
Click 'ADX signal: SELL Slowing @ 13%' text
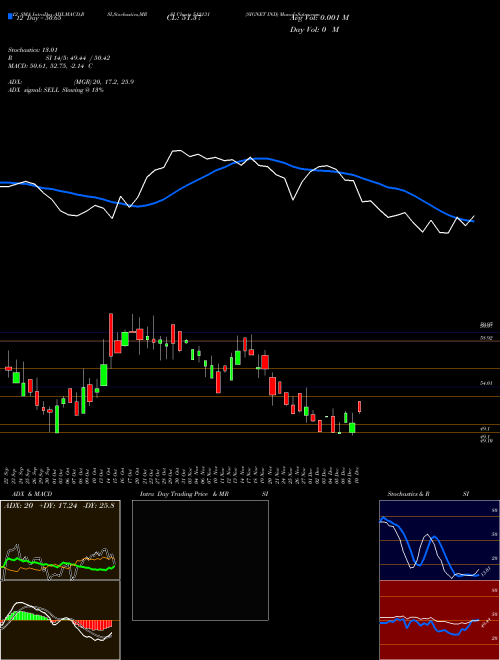56,90
